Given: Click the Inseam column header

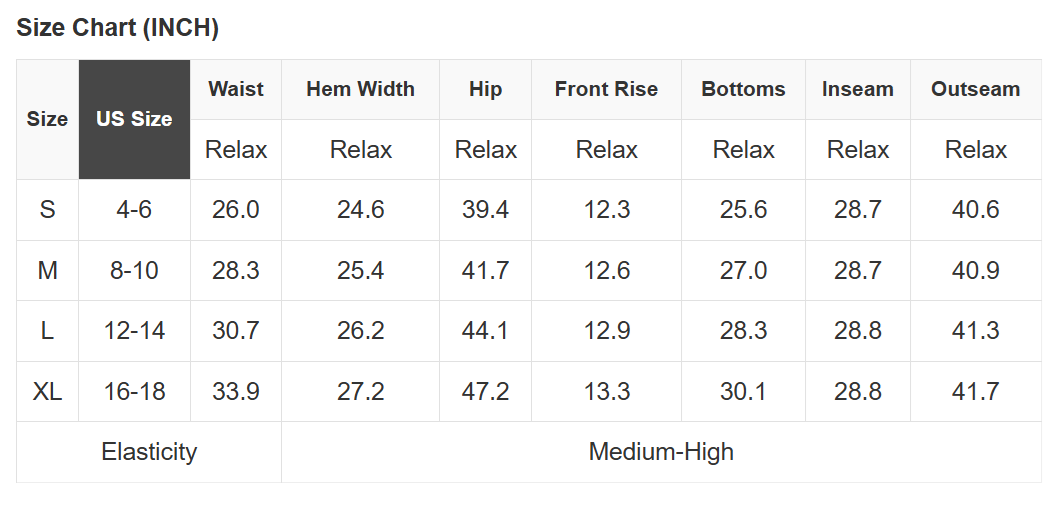Looking at the screenshot, I should [x=857, y=89].
